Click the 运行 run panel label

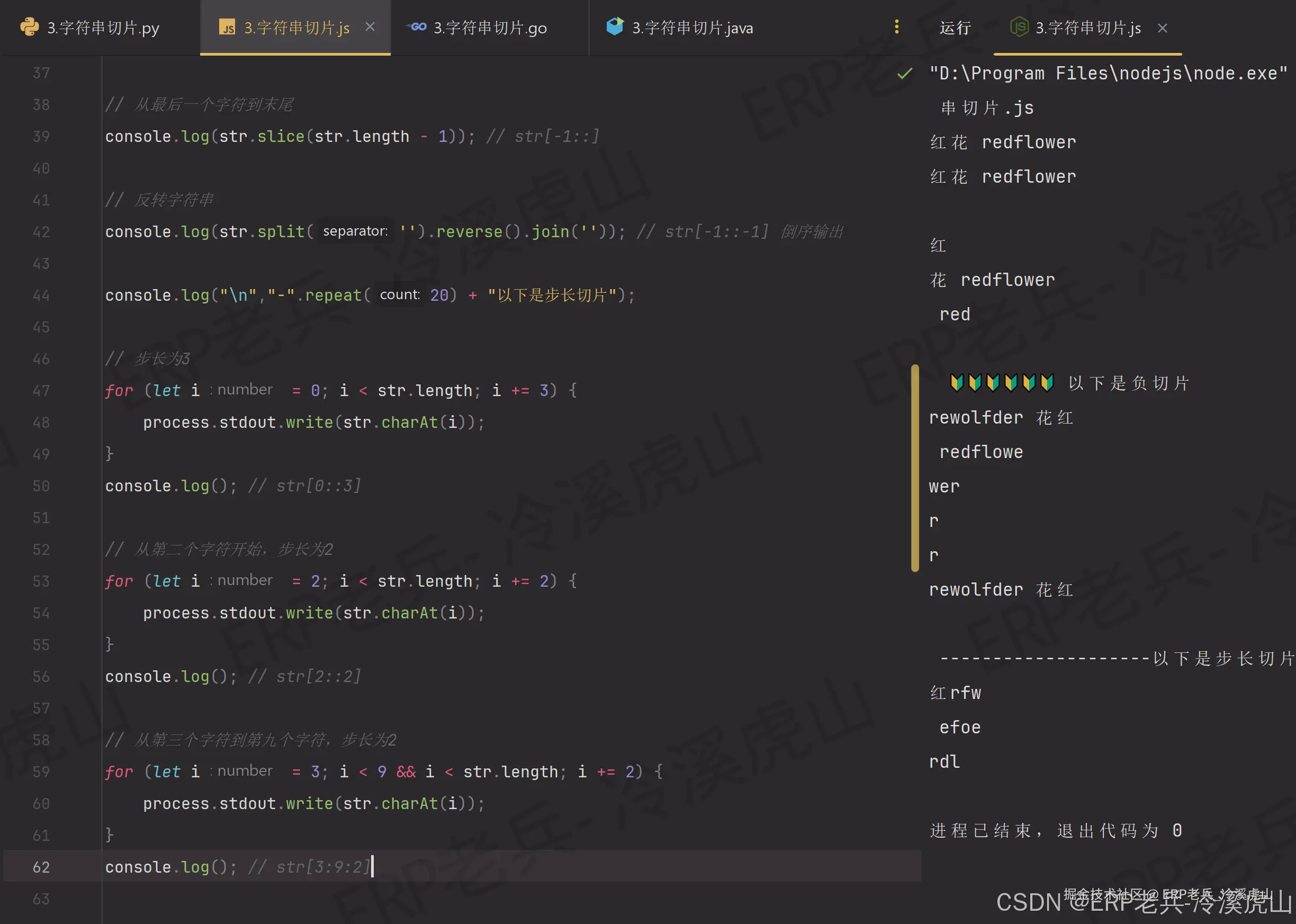[x=955, y=28]
